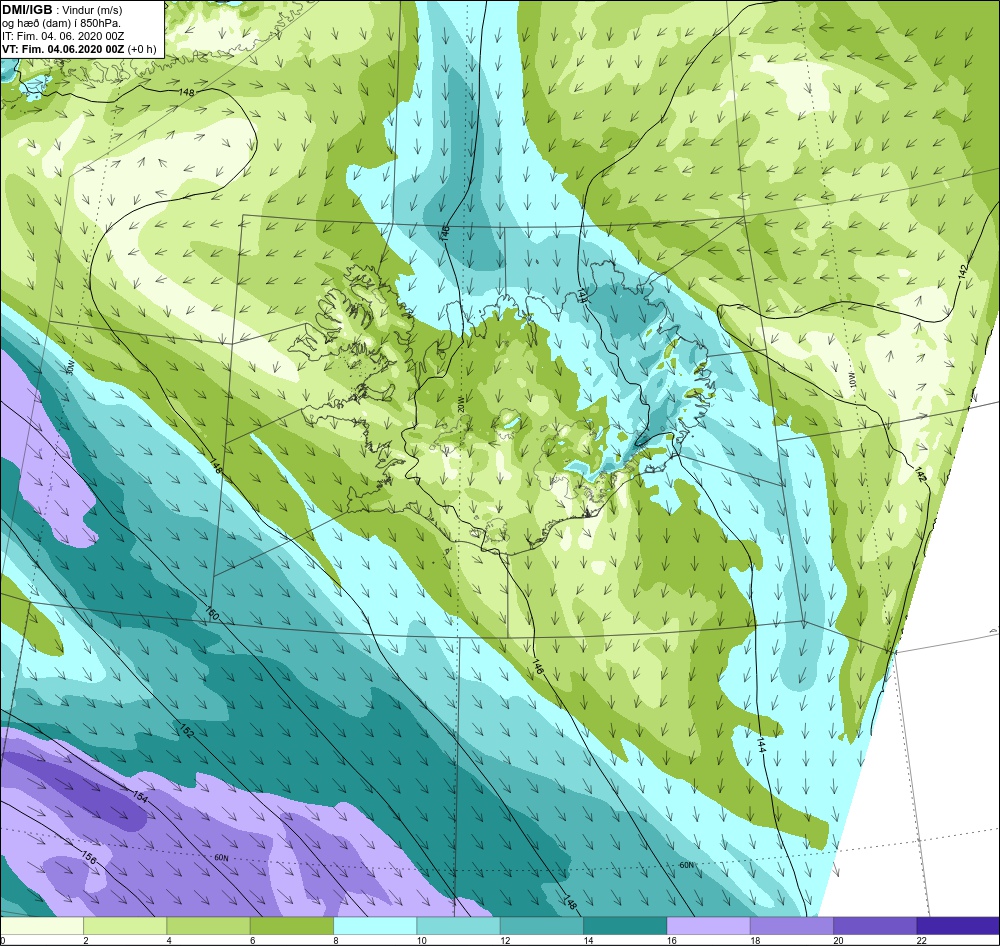The image size is (1000, 946).
Task: Click the "156" contour height label
Action: pyautogui.click(x=89, y=858)
